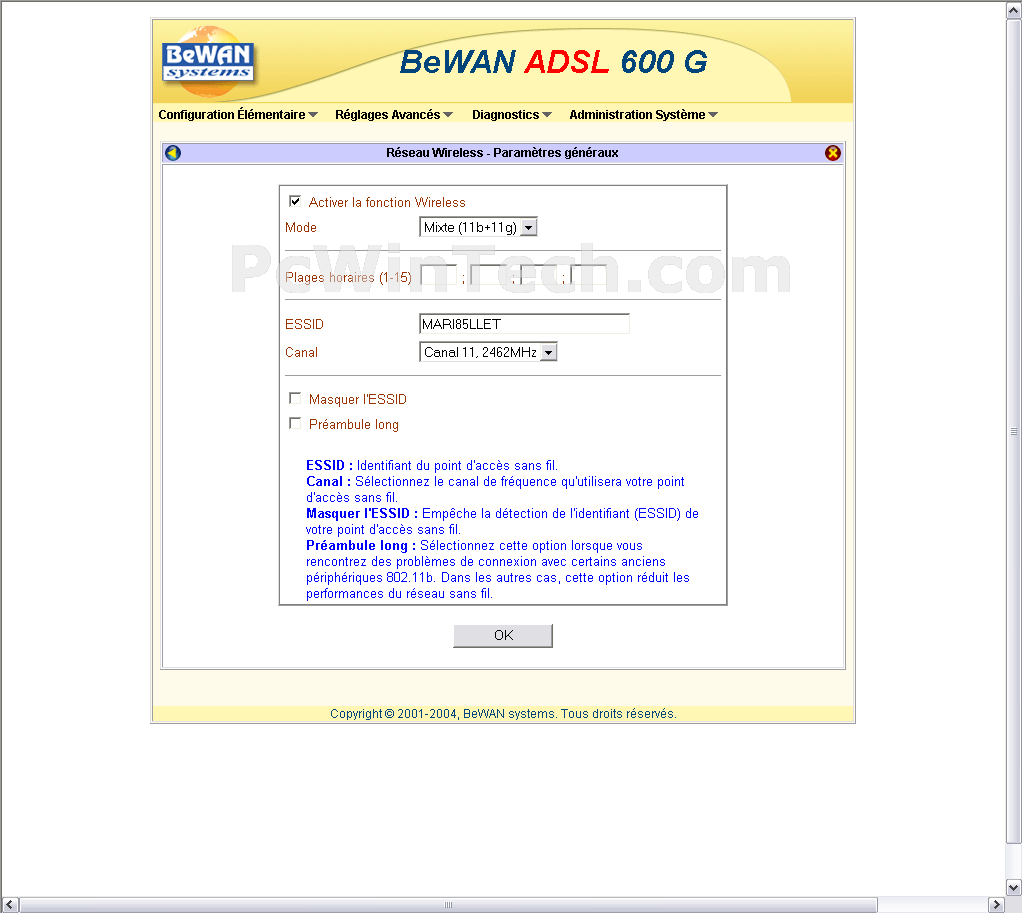Click the fourth Plages horaires field

click(x=589, y=276)
